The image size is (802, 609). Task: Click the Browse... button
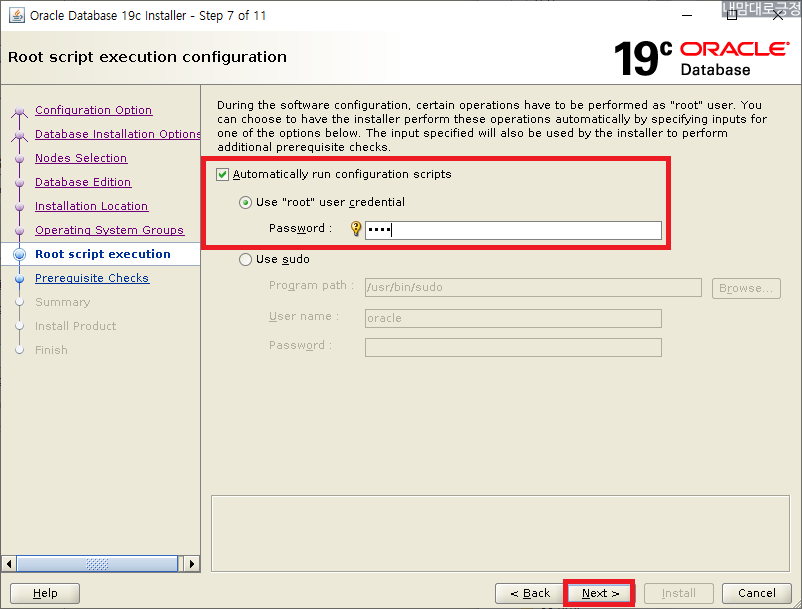[746, 288]
